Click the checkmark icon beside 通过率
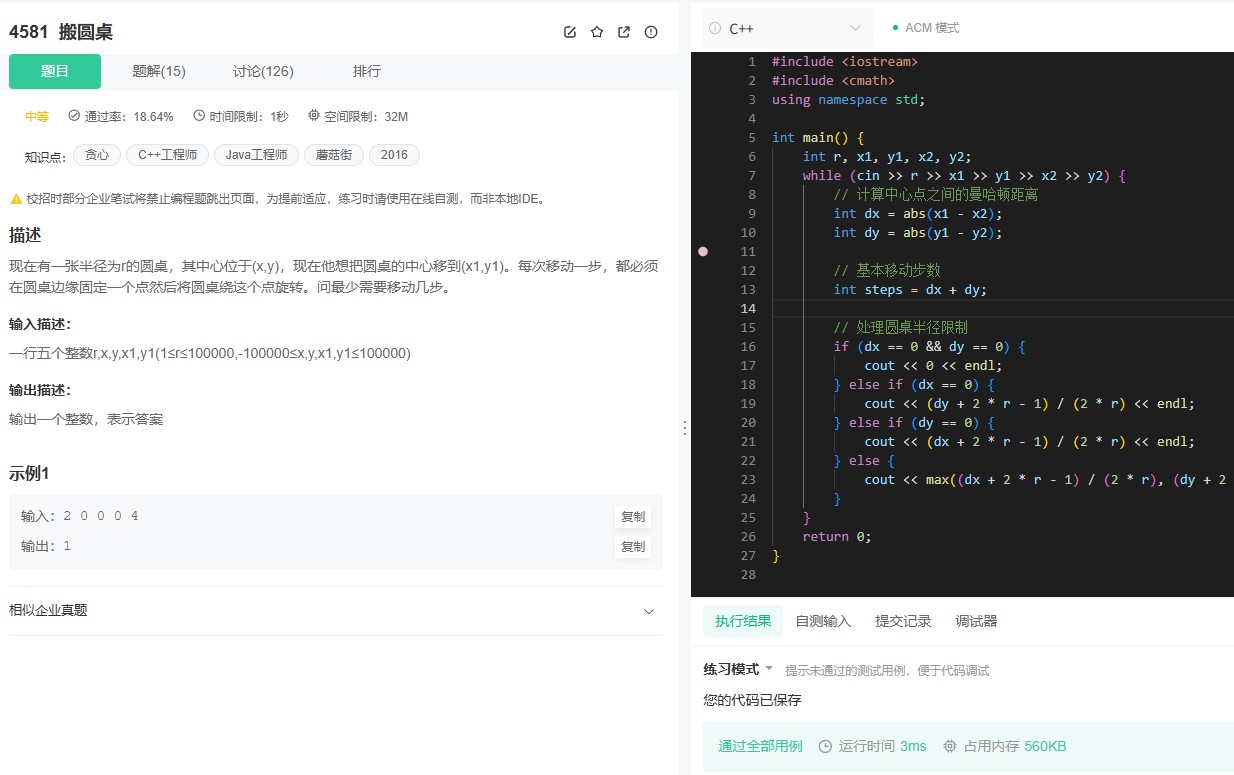Image resolution: width=1234 pixels, height=775 pixels. 73,116
